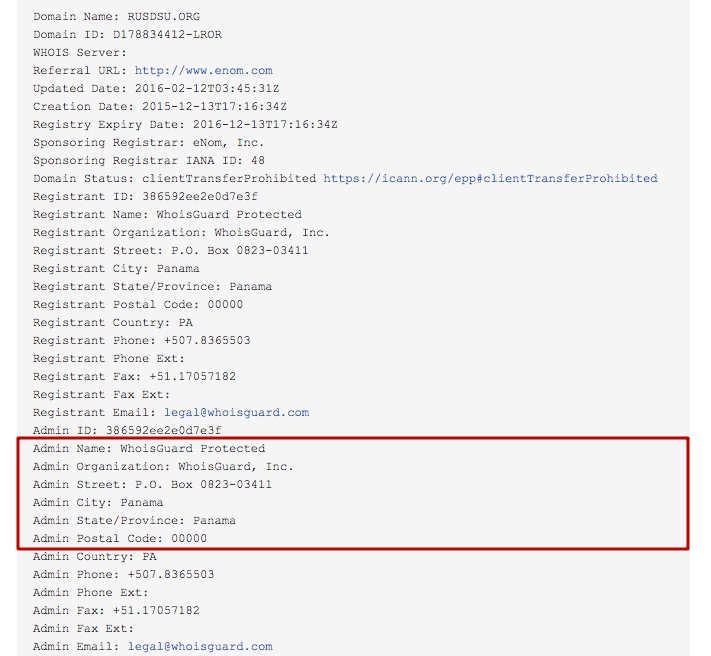711x656 pixels.
Task: Click the Sponsoring Registrar eNom, Inc. line
Action: pos(149,143)
